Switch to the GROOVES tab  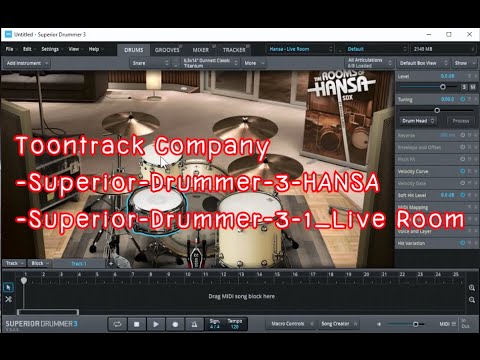(x=167, y=50)
